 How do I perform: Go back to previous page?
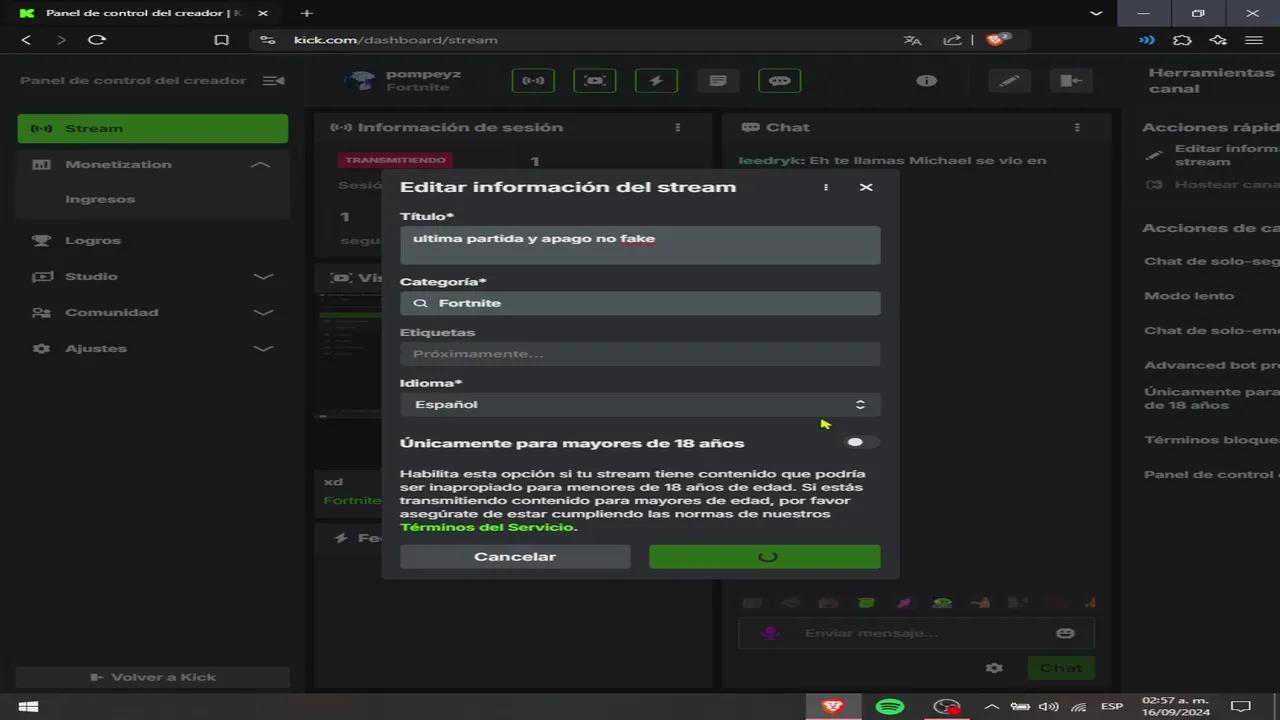click(x=26, y=40)
